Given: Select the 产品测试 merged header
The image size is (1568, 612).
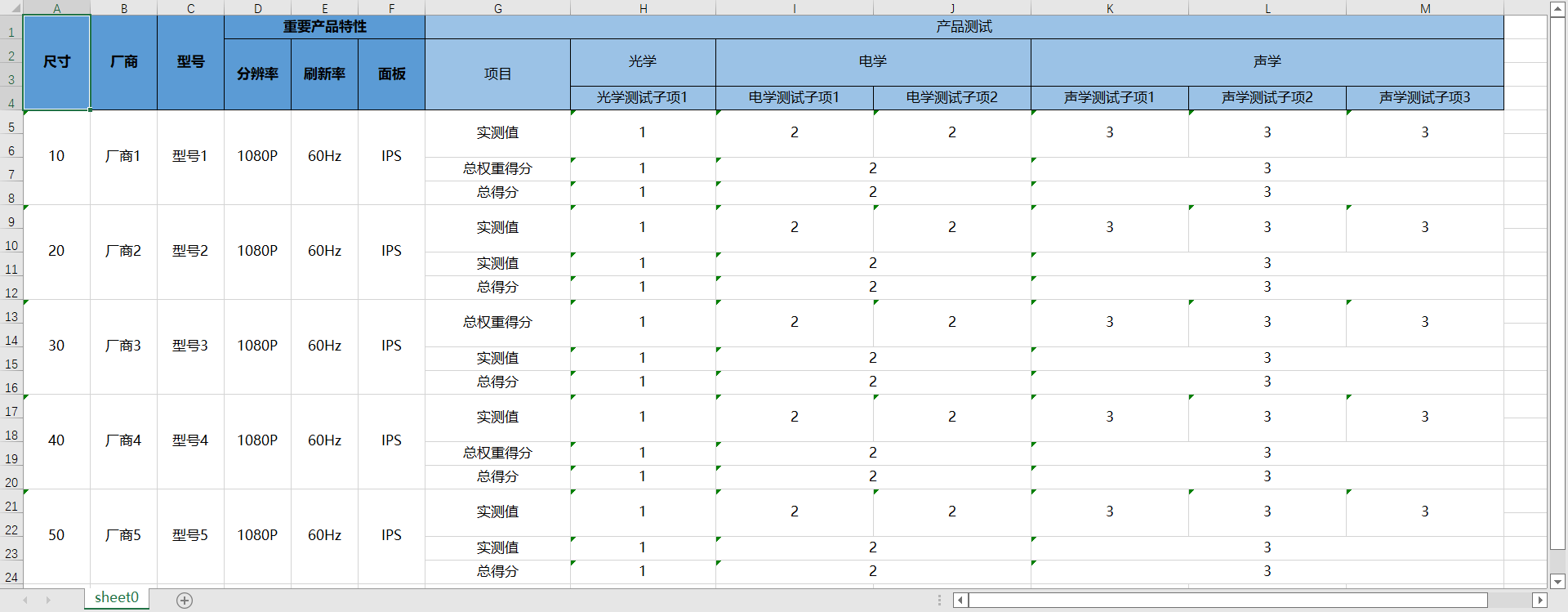Looking at the screenshot, I should (964, 27).
